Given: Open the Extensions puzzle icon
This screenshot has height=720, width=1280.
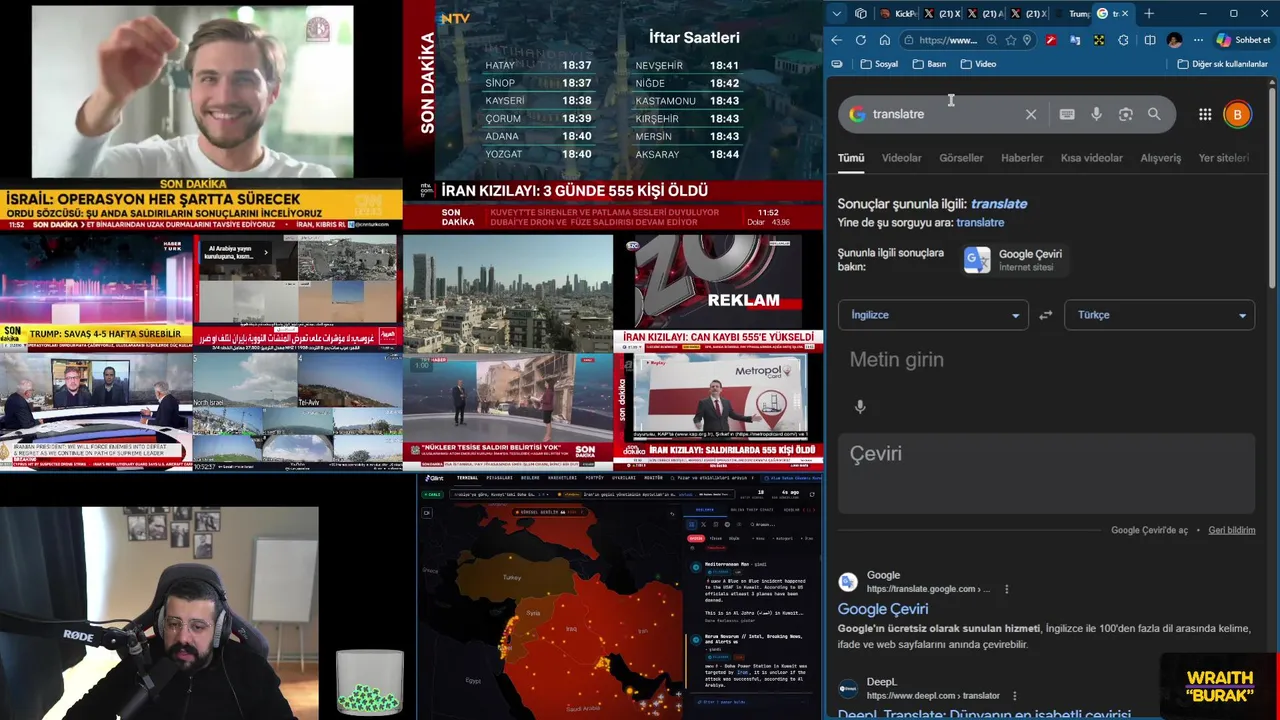Looking at the screenshot, I should [1124, 40].
